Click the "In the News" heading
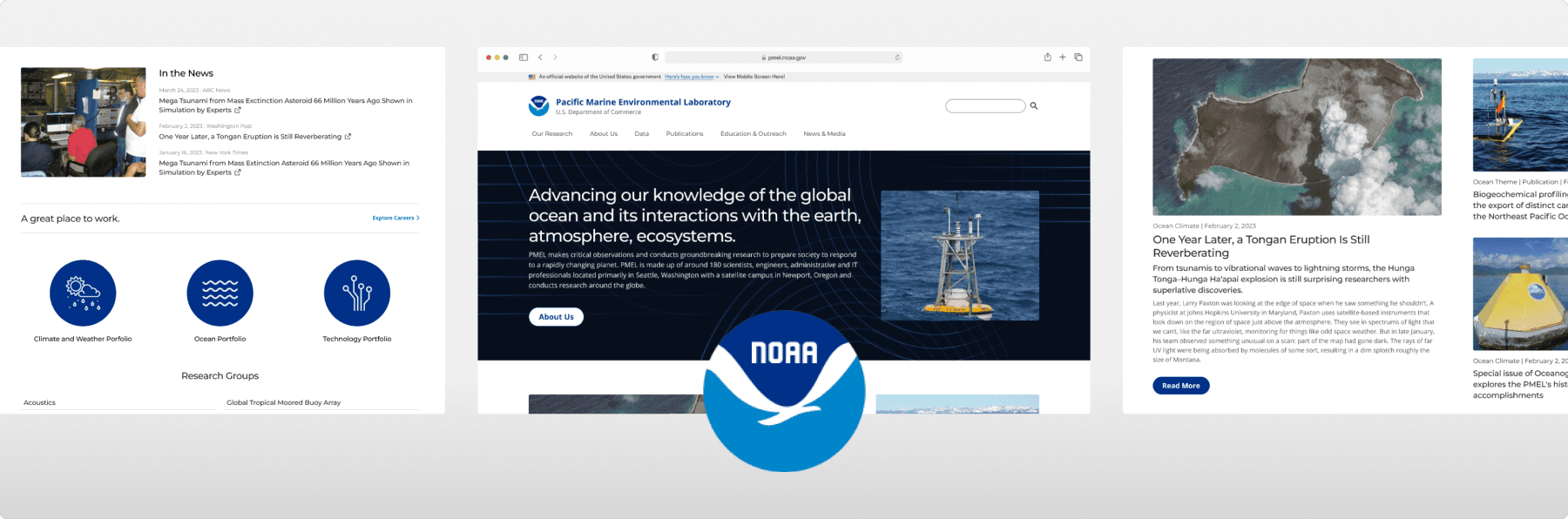Image resolution: width=1568 pixels, height=519 pixels. click(x=186, y=73)
